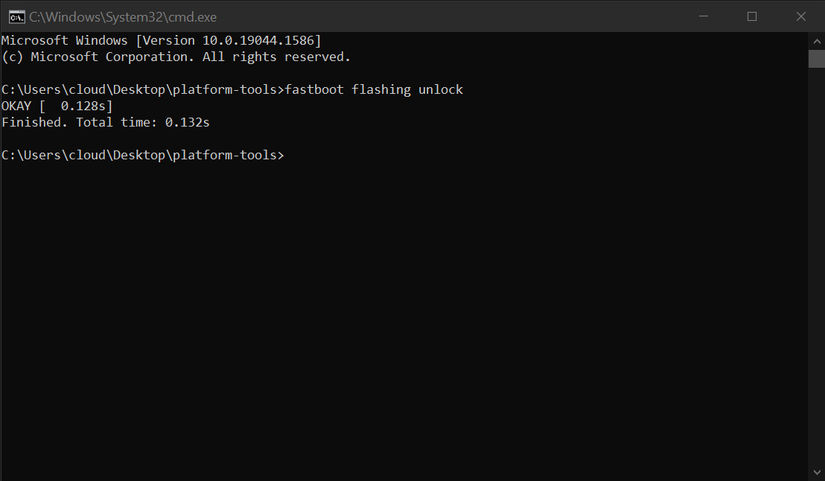Image resolution: width=825 pixels, height=481 pixels.
Task: Click the Microsoft Corporation copyright line
Action: 175,57
